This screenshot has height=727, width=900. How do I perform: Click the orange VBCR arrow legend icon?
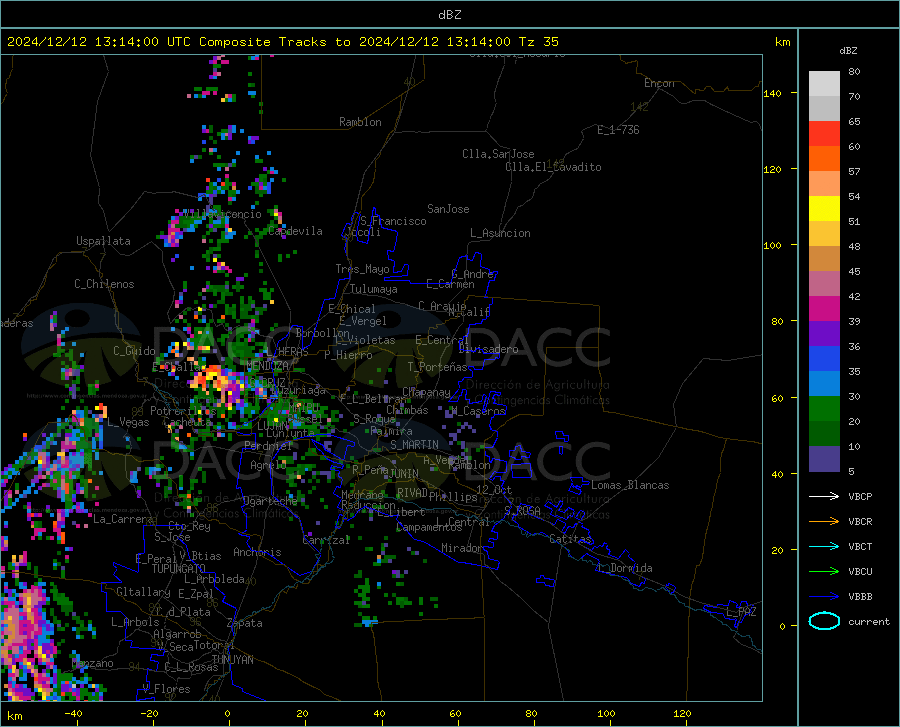point(824,521)
